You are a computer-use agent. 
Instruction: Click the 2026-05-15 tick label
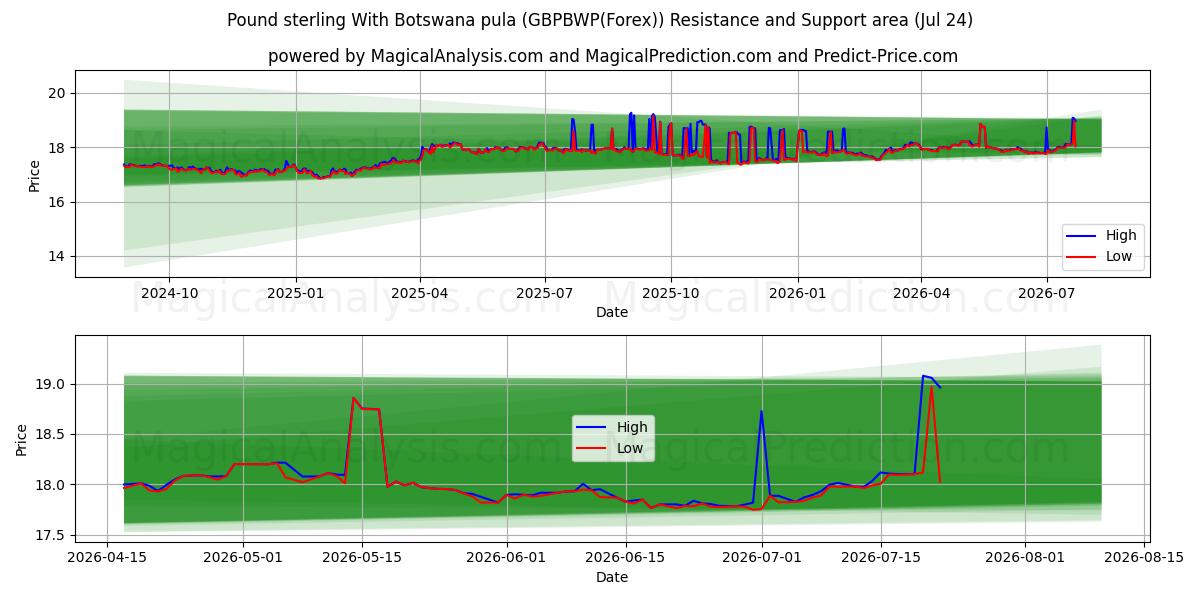(x=361, y=557)
